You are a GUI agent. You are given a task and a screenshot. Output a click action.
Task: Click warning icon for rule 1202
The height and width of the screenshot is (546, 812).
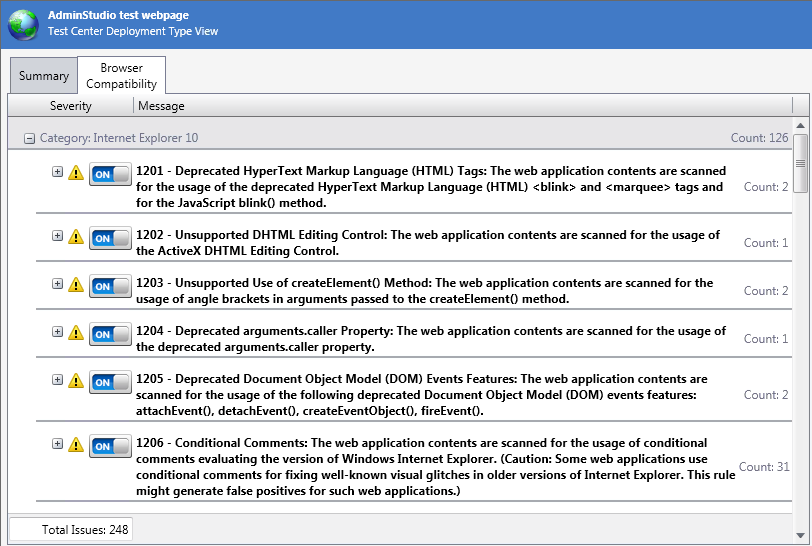[76, 237]
